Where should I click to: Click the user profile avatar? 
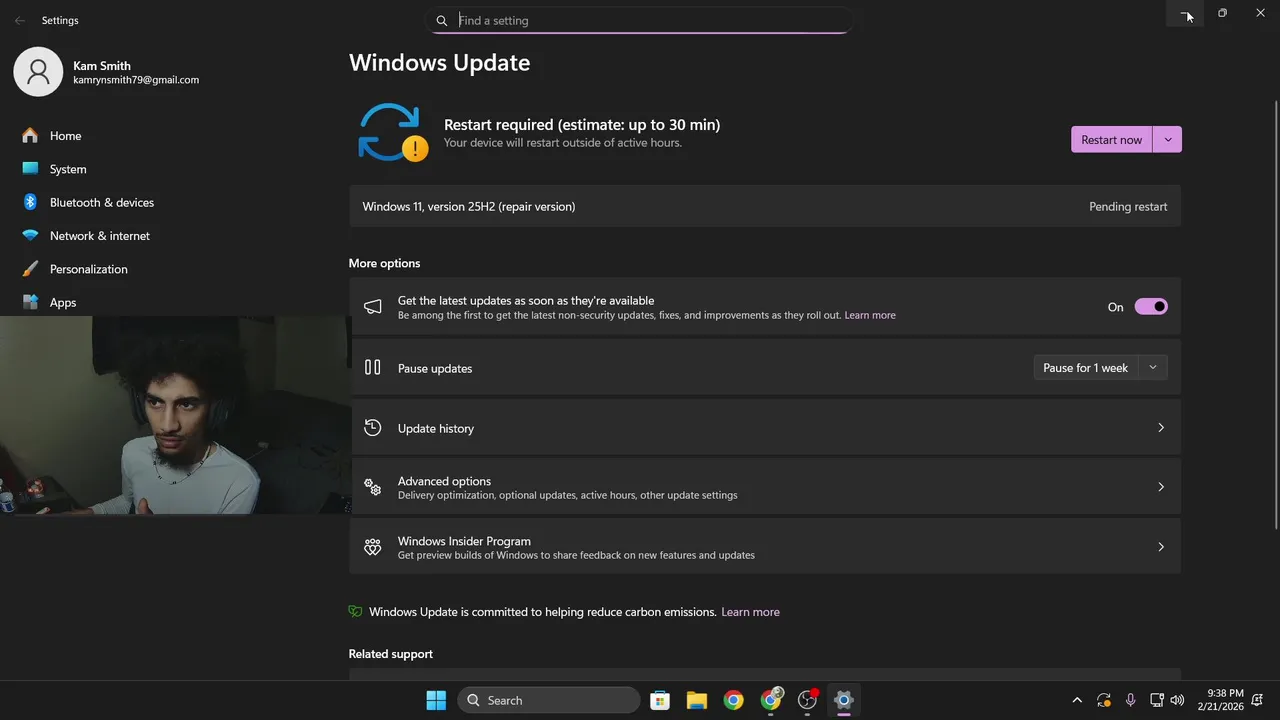[38, 72]
